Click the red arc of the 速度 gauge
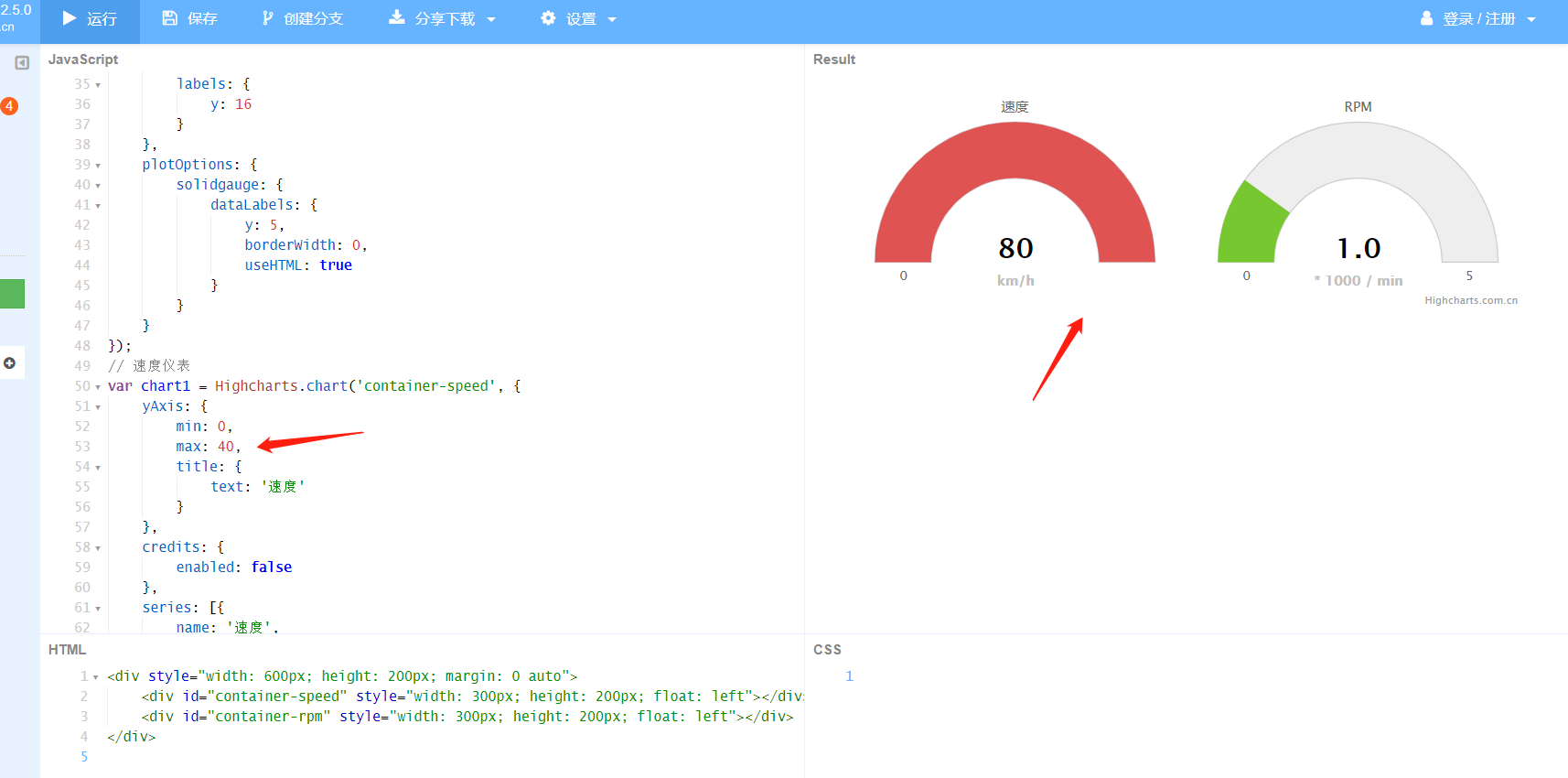This screenshot has height=778, width=1568. coord(1015,150)
